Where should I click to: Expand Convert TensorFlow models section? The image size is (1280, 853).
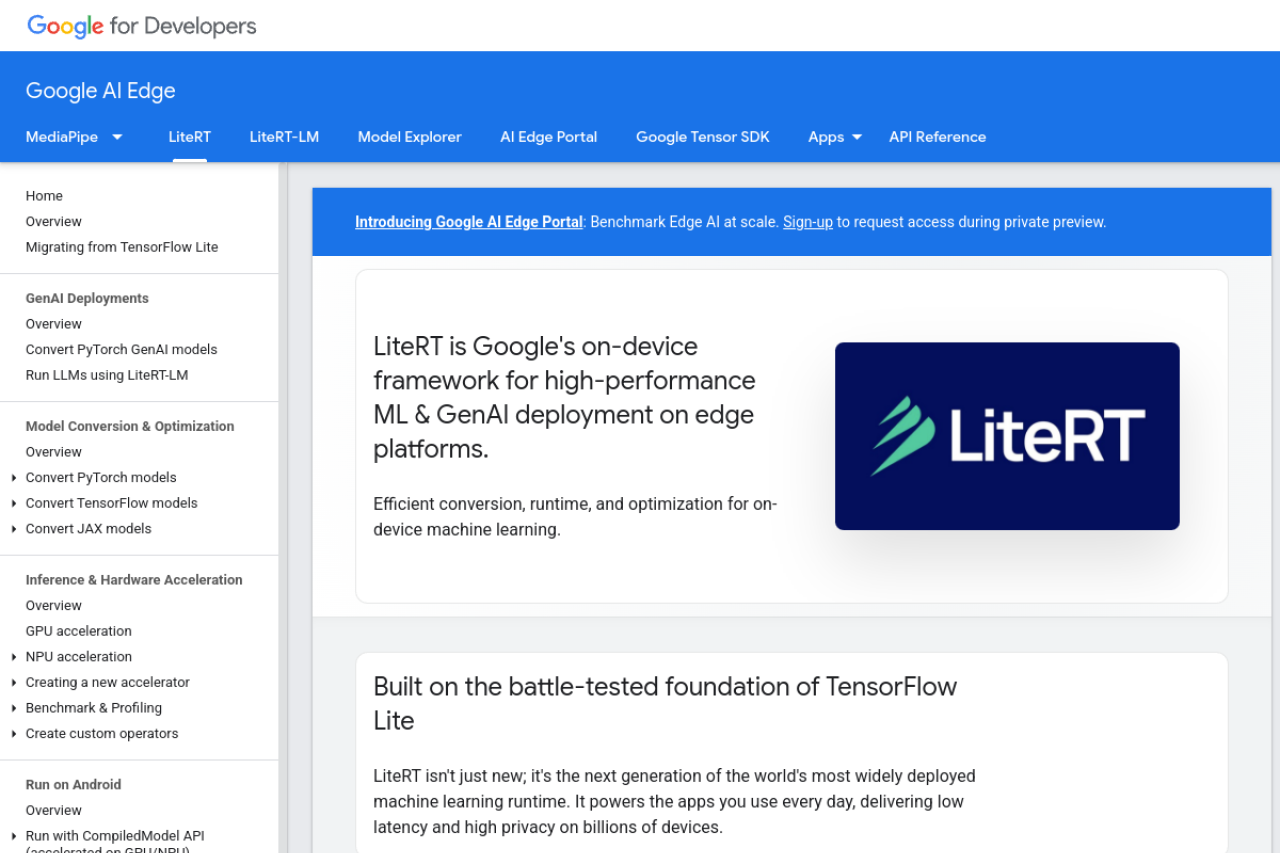pos(14,504)
